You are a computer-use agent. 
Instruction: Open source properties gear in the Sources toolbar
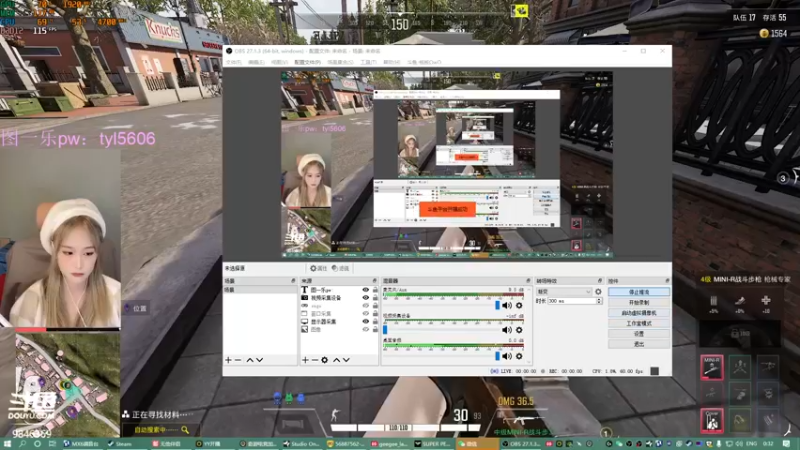click(324, 360)
